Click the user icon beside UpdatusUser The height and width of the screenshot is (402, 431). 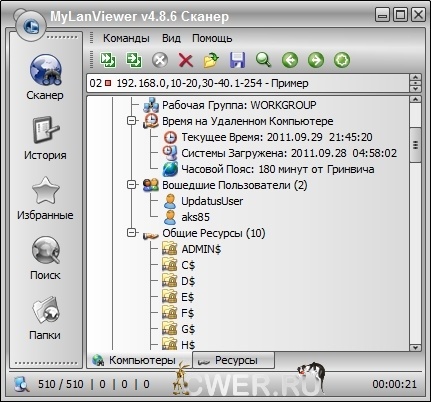(170, 201)
